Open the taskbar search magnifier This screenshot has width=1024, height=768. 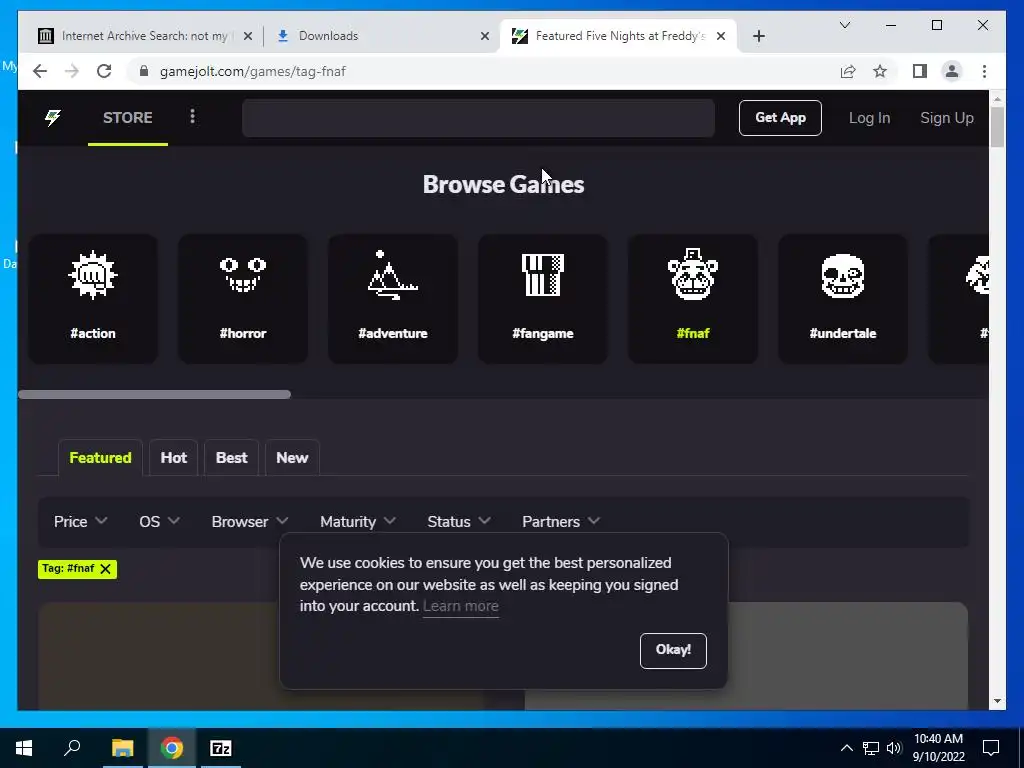72,748
